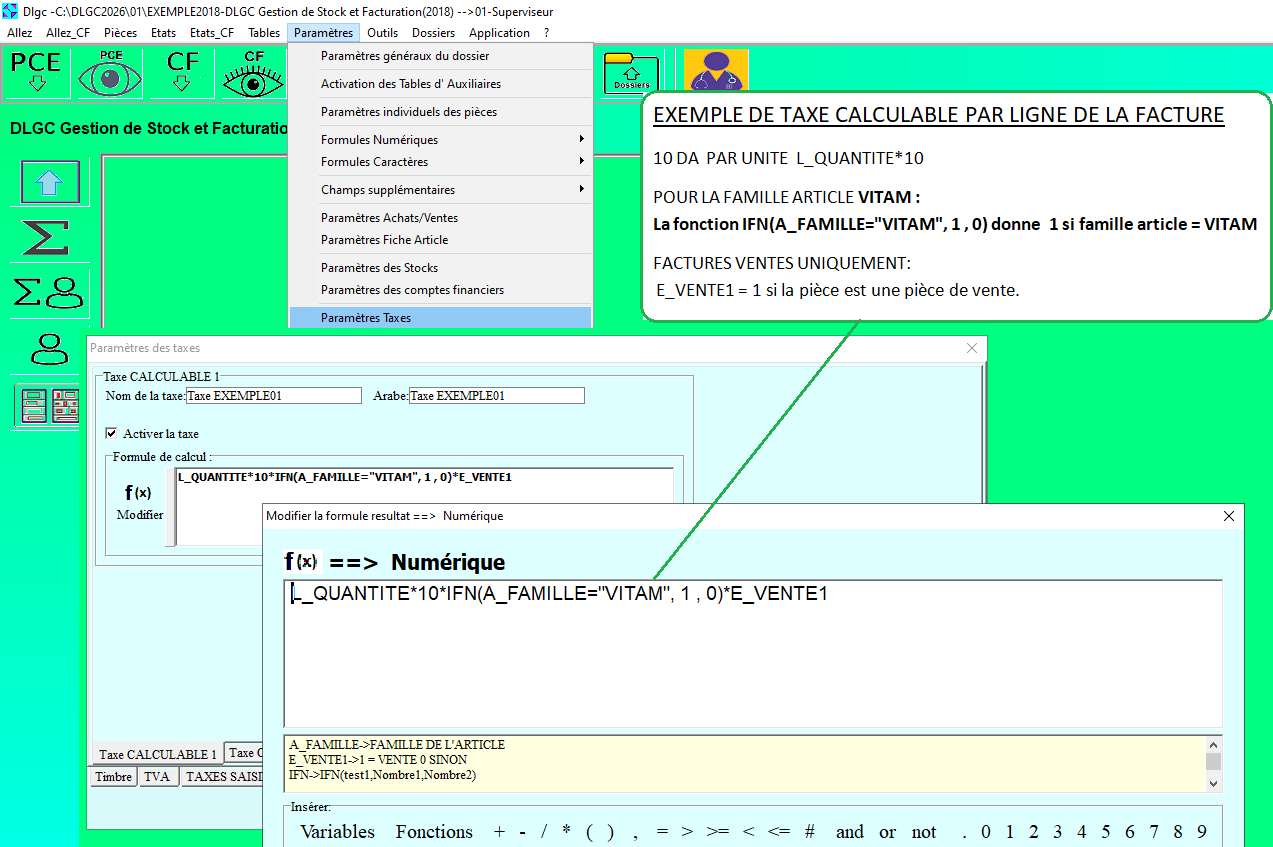Click in the Nom de la taxe field
This screenshot has width=1273, height=847.
[273, 396]
